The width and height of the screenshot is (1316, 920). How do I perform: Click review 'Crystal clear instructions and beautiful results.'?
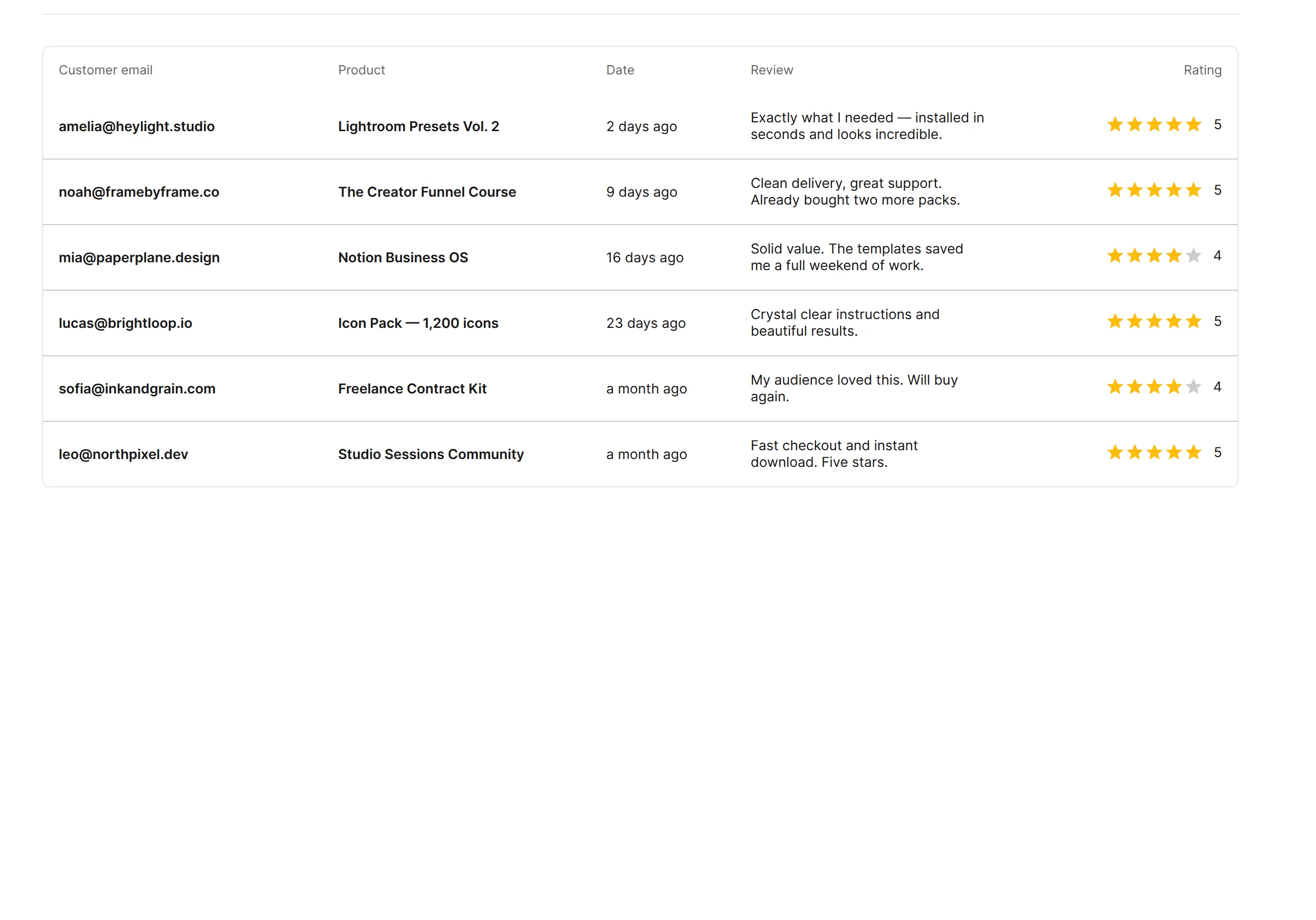845,322
